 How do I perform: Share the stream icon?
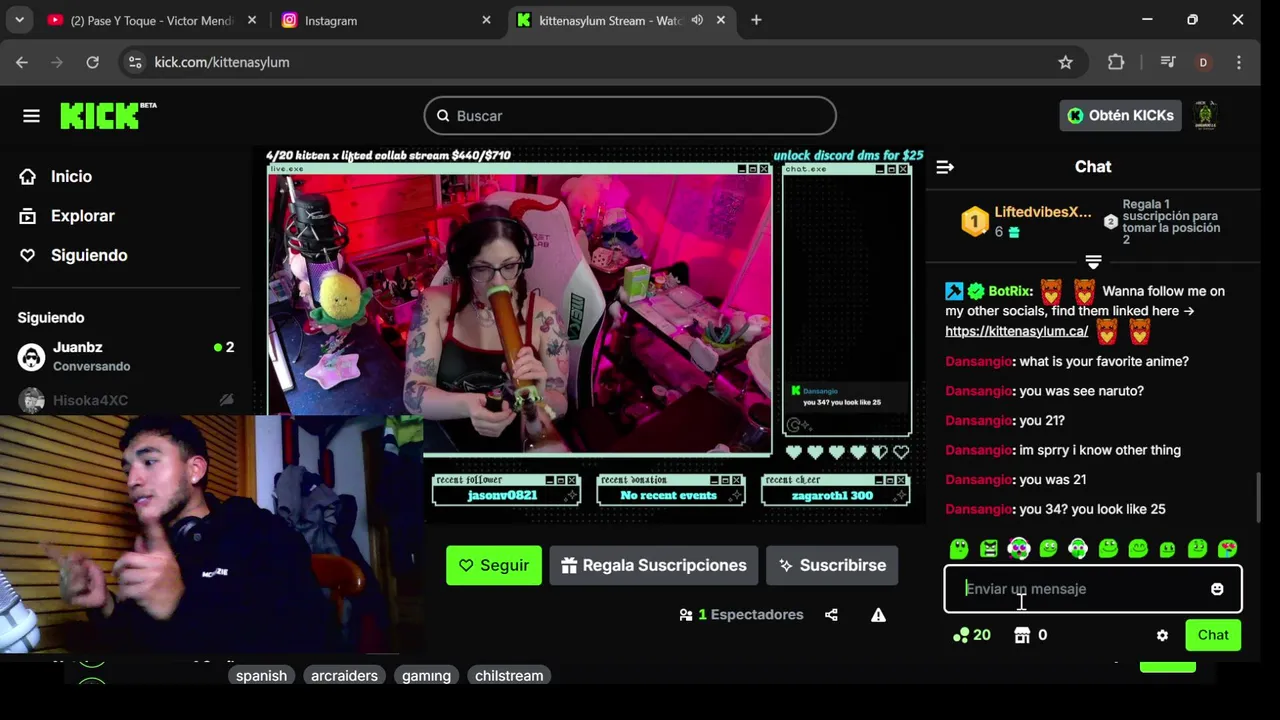831,615
